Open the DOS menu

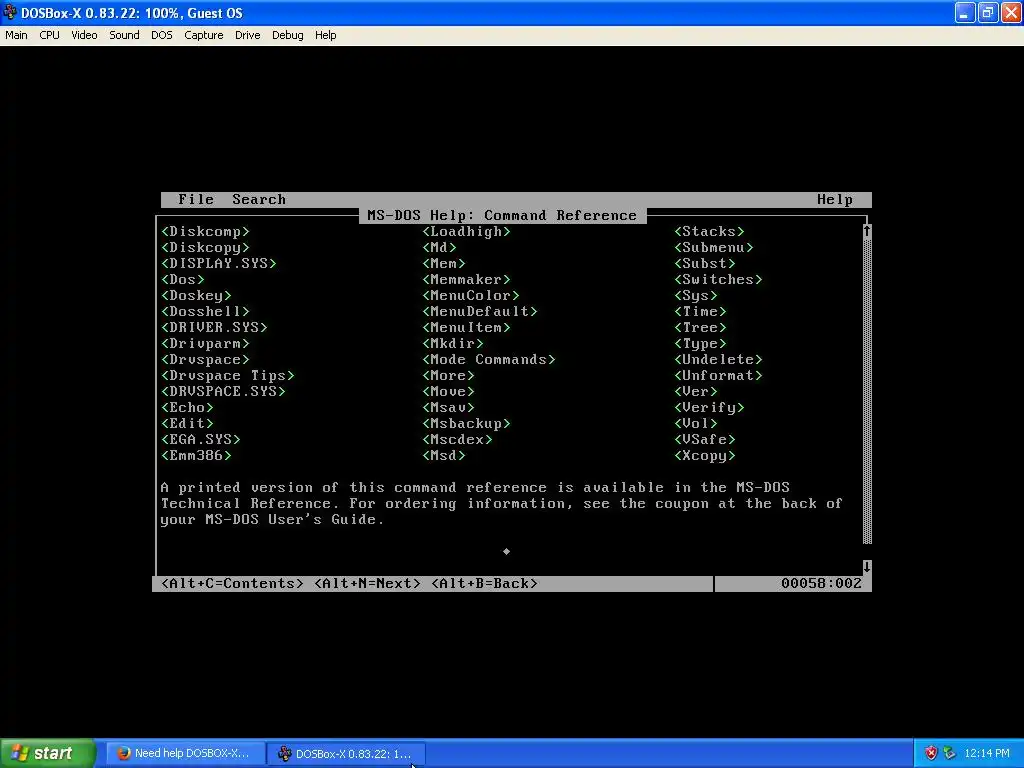[x=162, y=35]
